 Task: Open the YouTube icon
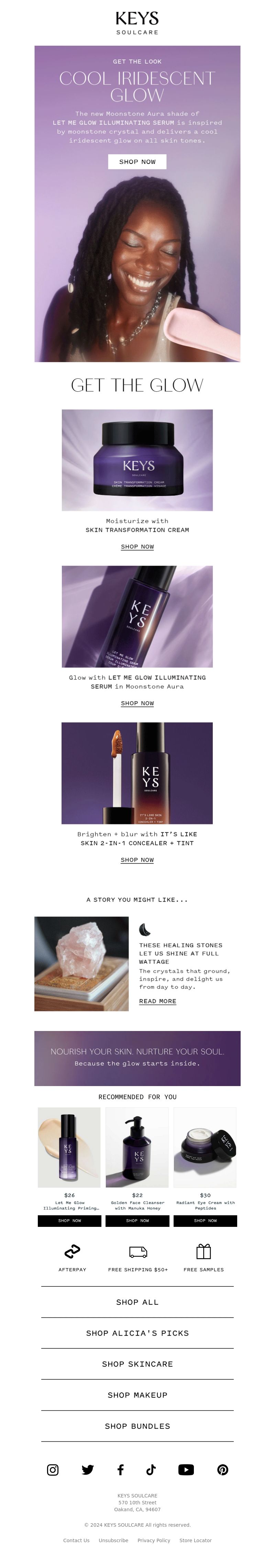pyautogui.click(x=186, y=1470)
